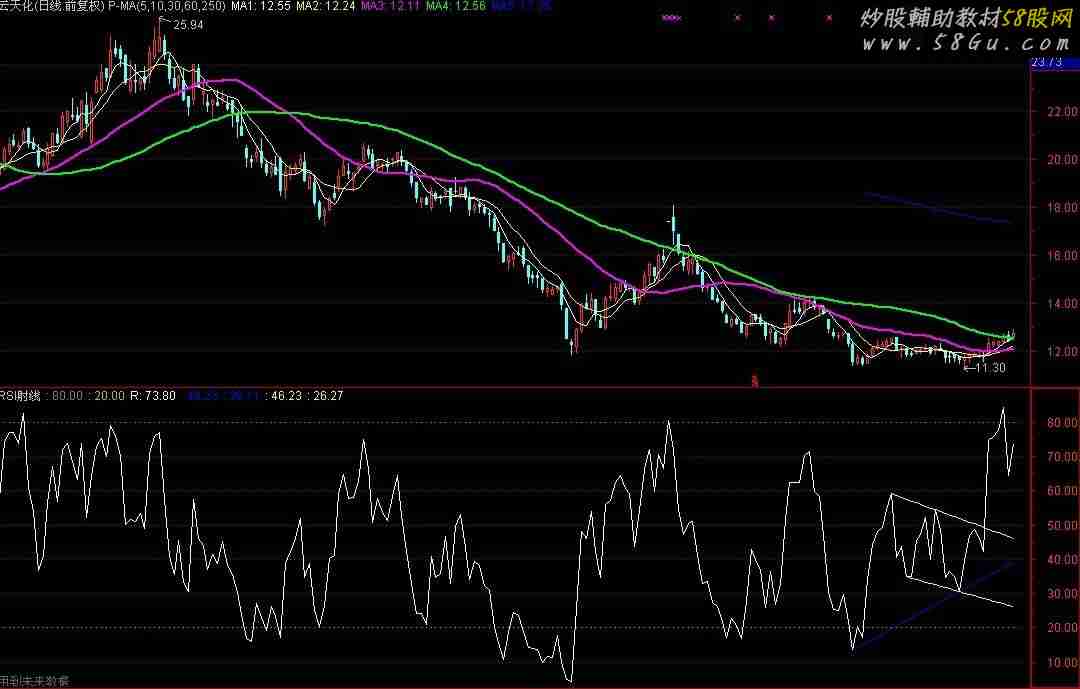Click the R: 73.80 indicator value
Viewport: 1080px width, 689px height.
[152, 396]
